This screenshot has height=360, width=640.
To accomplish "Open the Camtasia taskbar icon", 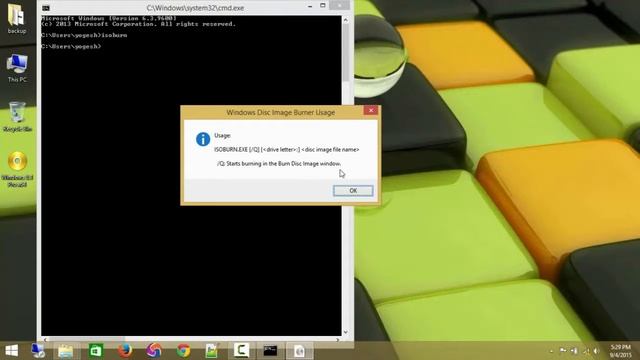I will click(241, 351).
